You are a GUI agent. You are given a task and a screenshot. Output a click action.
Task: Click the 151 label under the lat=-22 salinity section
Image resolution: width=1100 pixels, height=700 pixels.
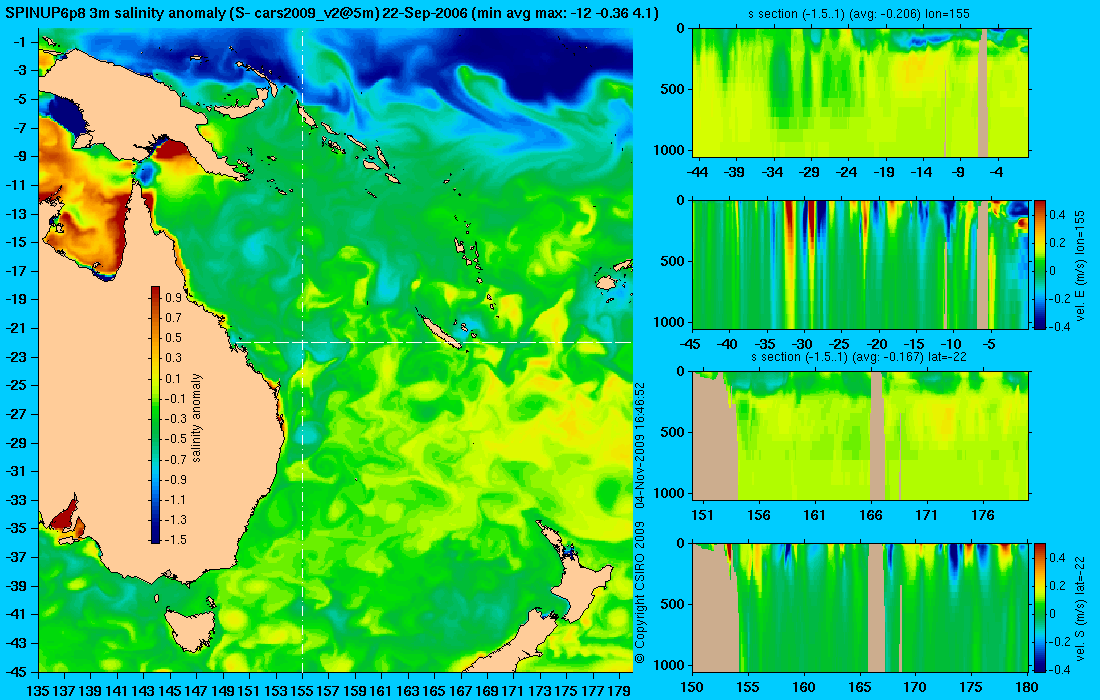pyautogui.click(x=703, y=516)
